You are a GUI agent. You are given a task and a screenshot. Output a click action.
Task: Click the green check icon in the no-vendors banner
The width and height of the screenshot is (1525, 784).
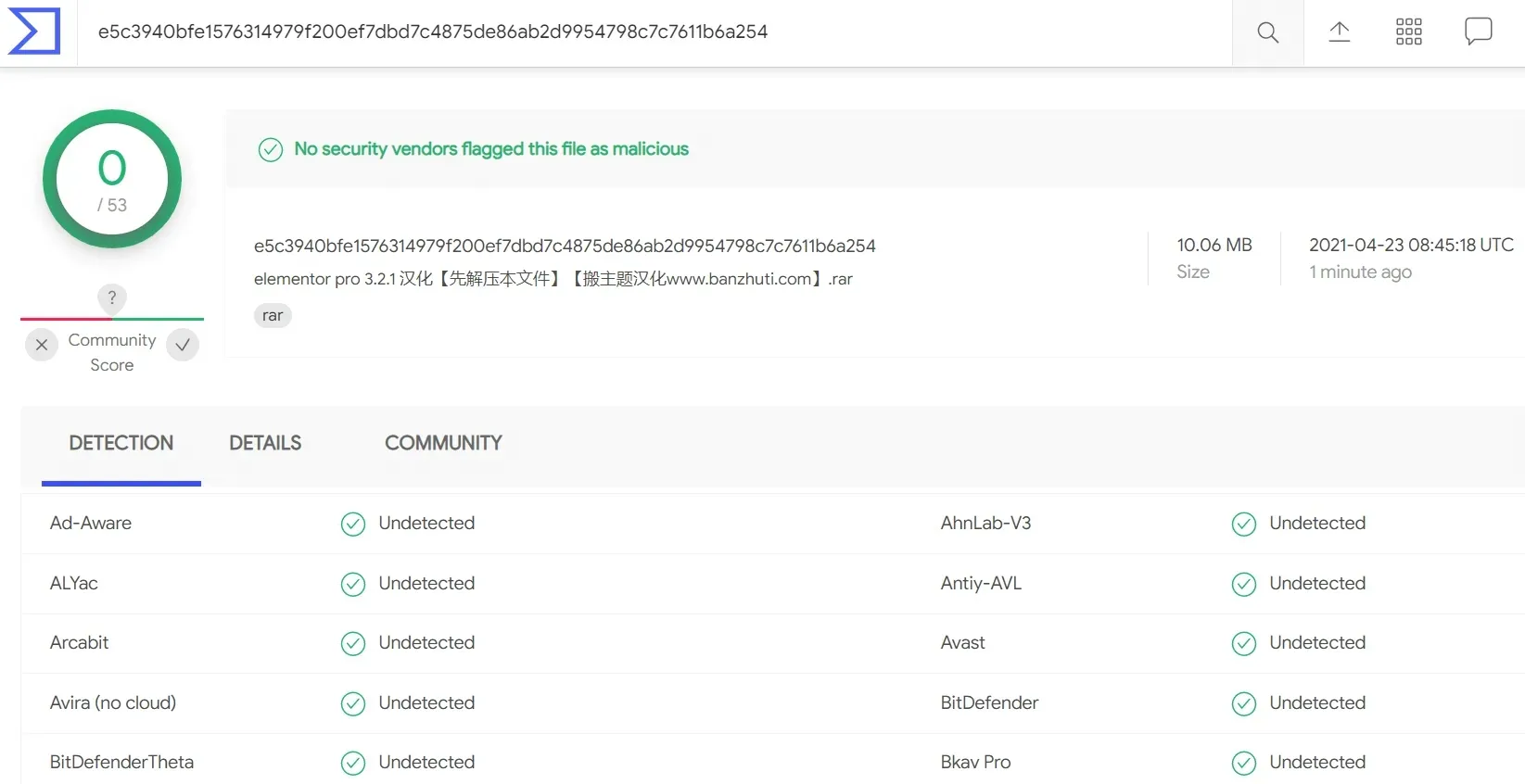(x=271, y=149)
